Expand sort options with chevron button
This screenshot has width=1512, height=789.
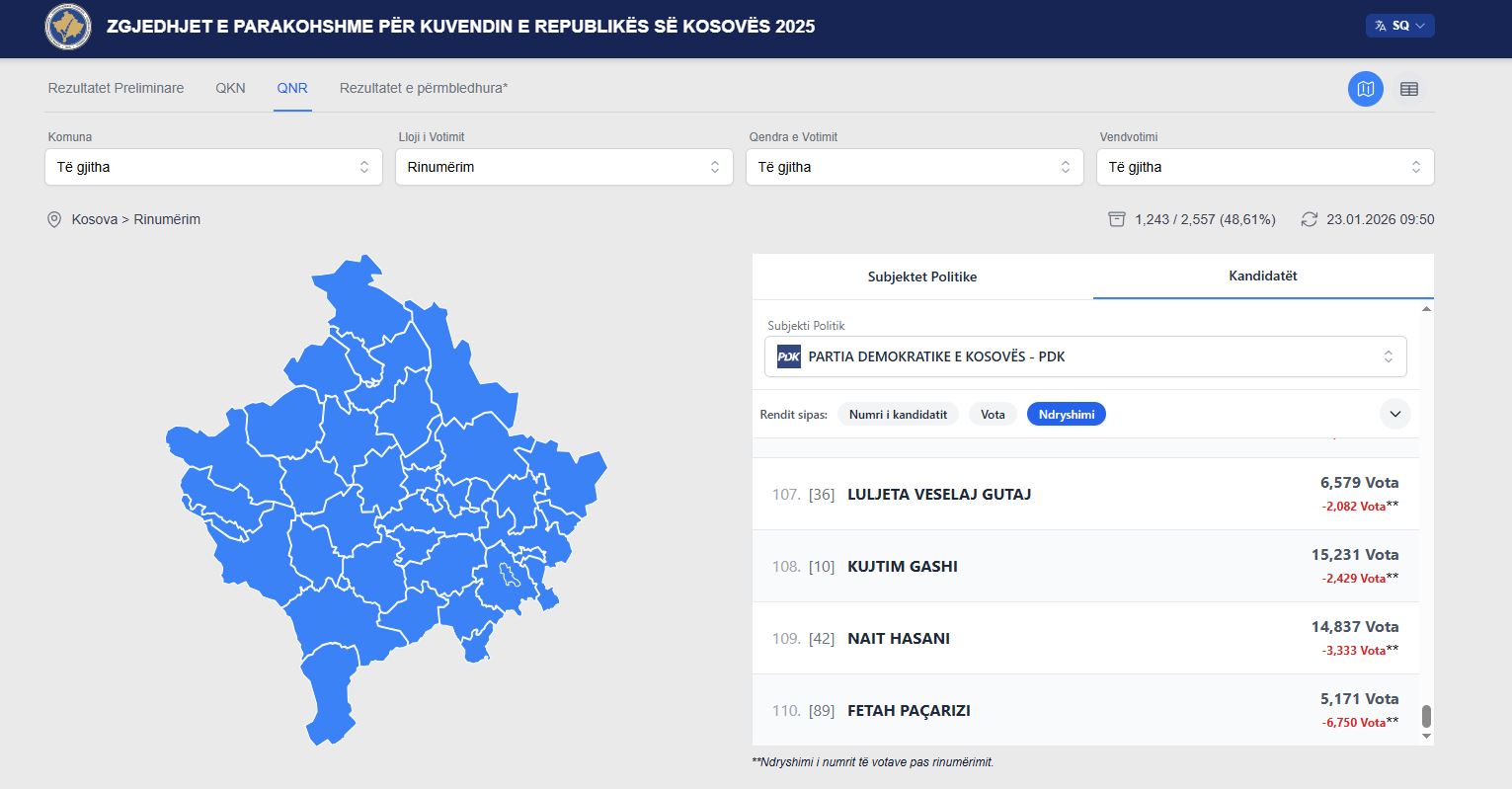click(x=1394, y=414)
